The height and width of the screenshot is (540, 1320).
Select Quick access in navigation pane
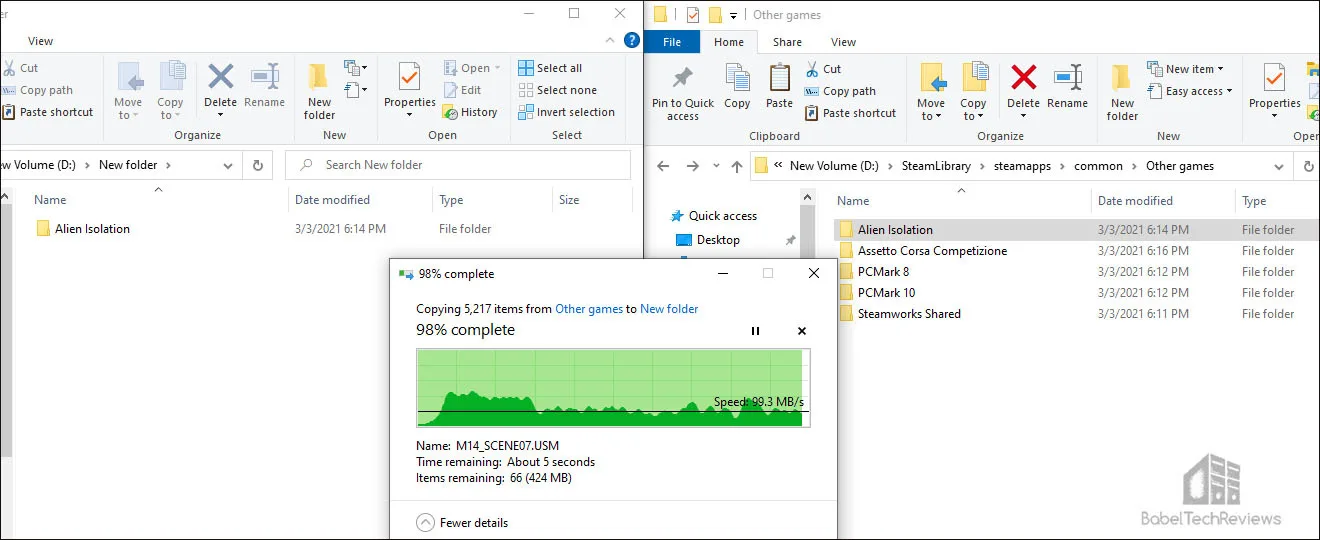point(713,216)
